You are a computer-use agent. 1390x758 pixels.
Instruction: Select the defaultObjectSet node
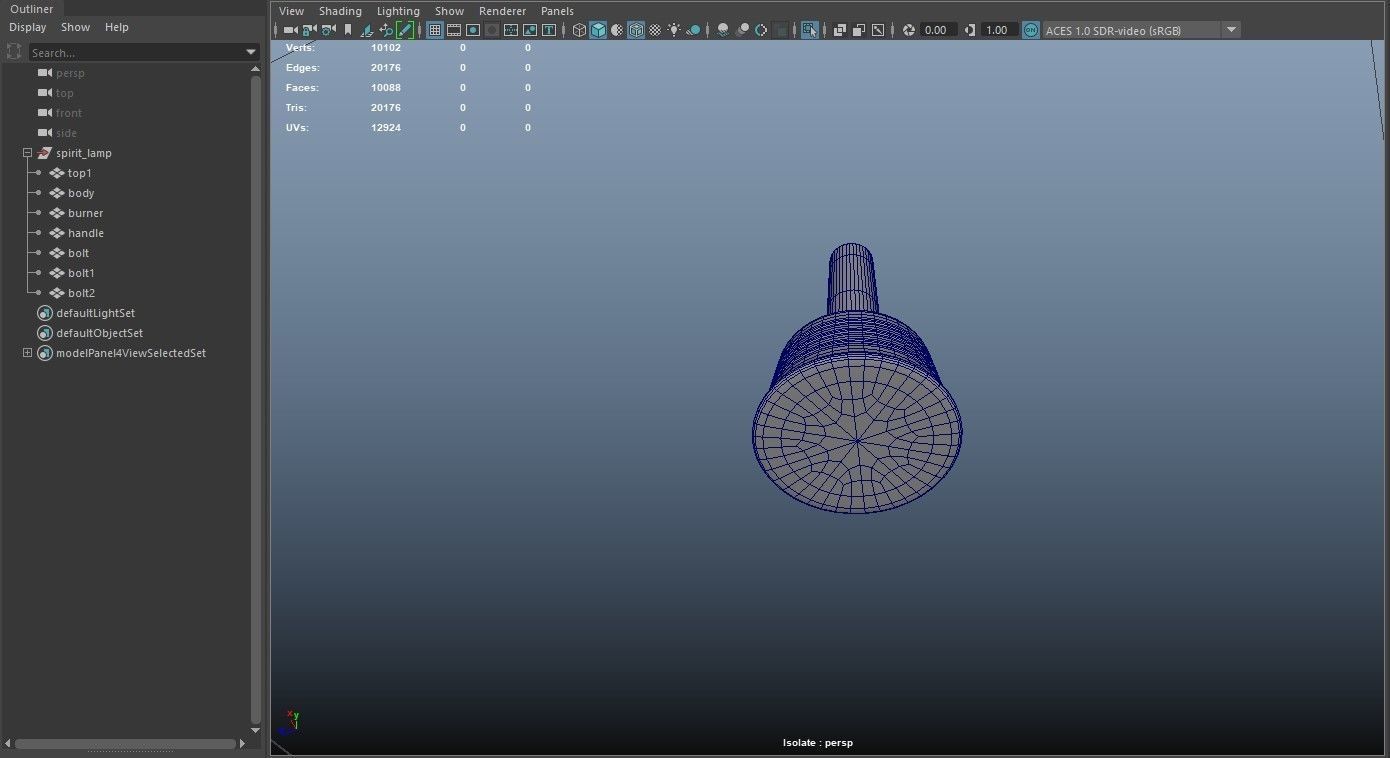[99, 333]
